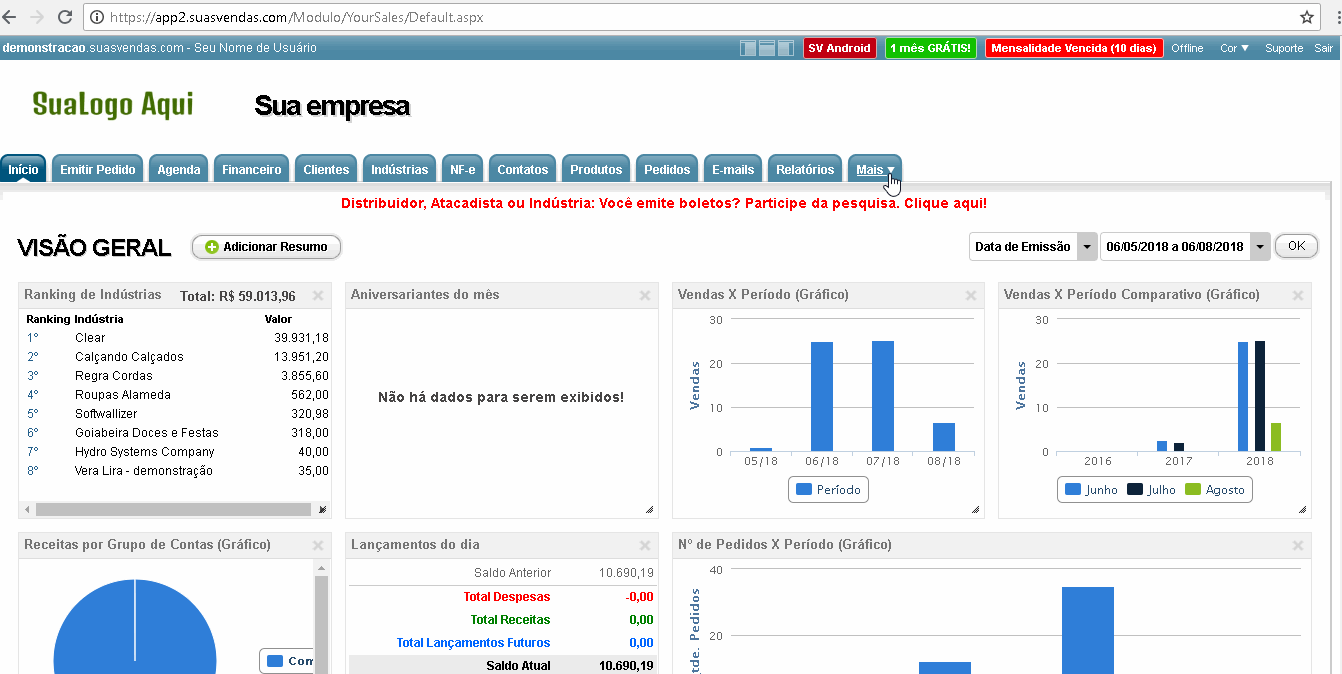Select the second layout icon in top bar
The image size is (1342, 674).
point(767,48)
